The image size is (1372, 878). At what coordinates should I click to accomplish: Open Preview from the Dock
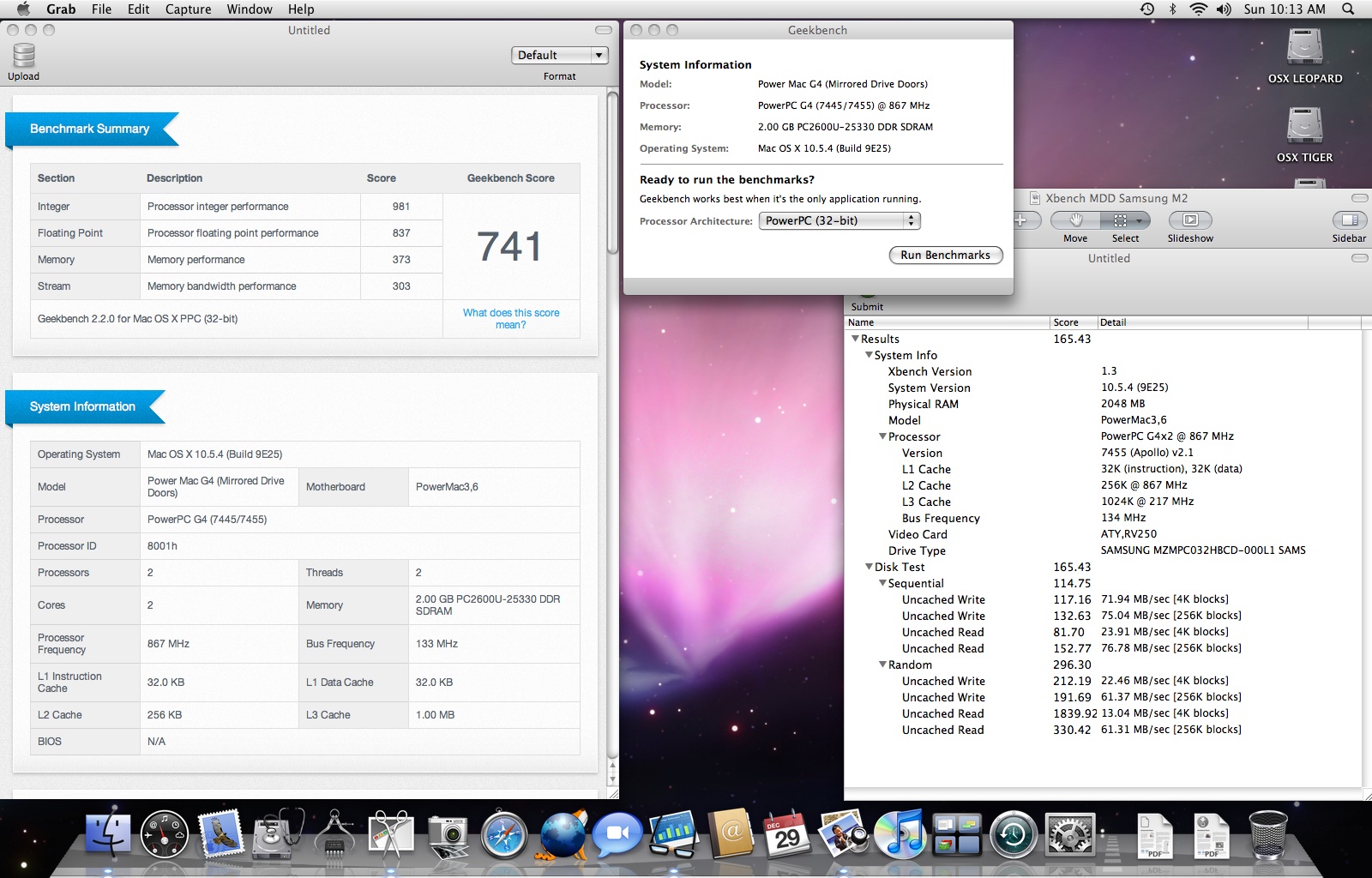click(x=844, y=834)
